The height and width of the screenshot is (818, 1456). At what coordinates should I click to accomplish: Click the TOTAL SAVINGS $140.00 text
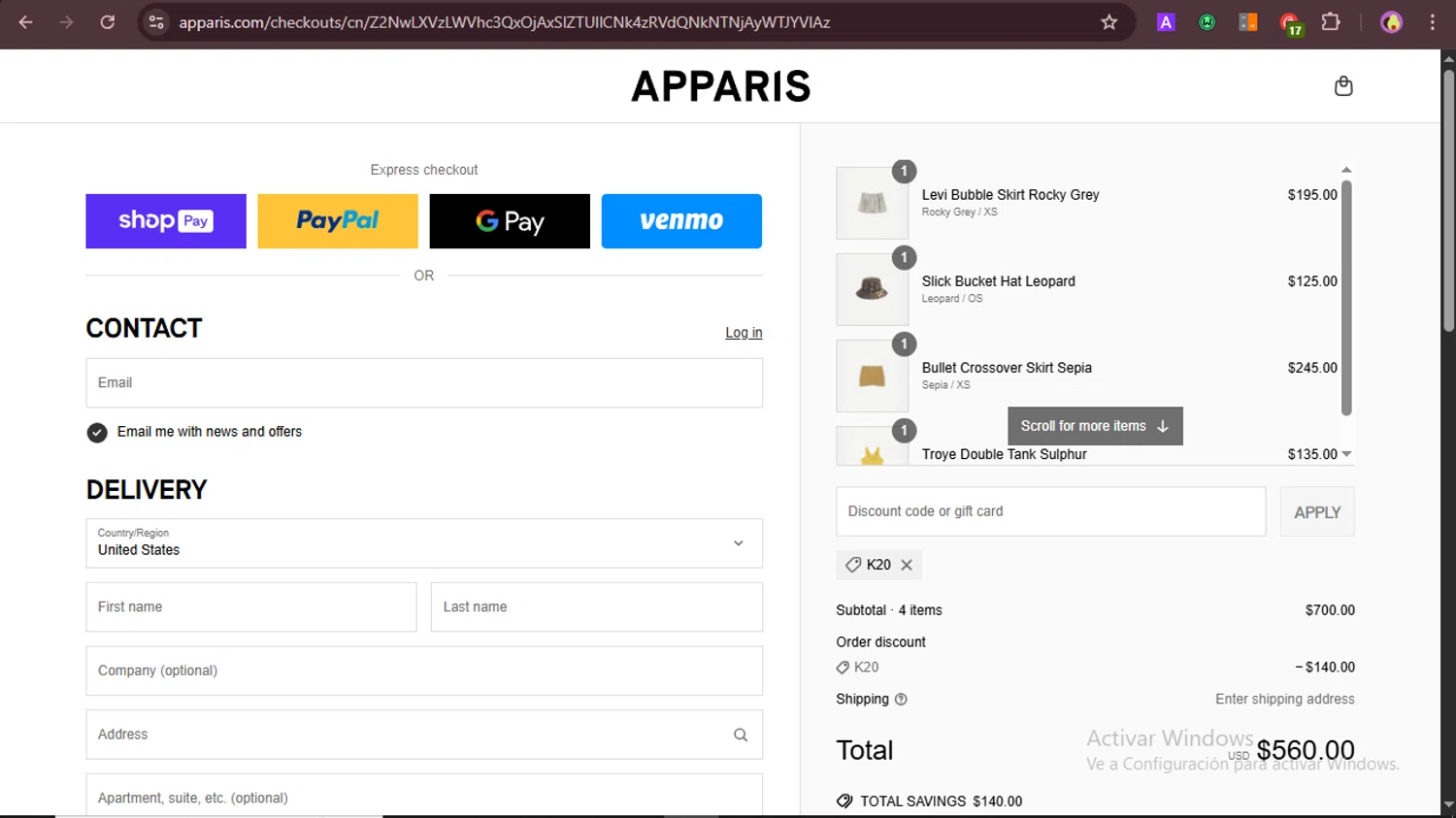(941, 802)
